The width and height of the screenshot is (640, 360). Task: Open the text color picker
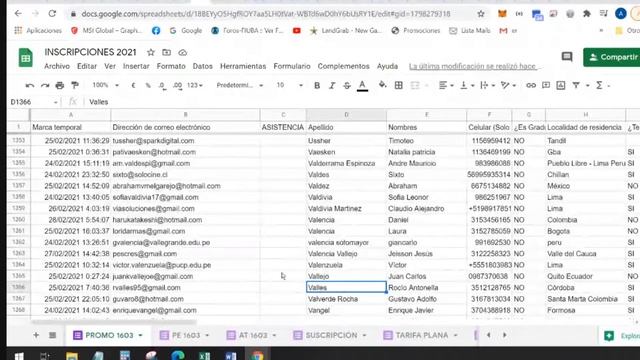[362, 85]
